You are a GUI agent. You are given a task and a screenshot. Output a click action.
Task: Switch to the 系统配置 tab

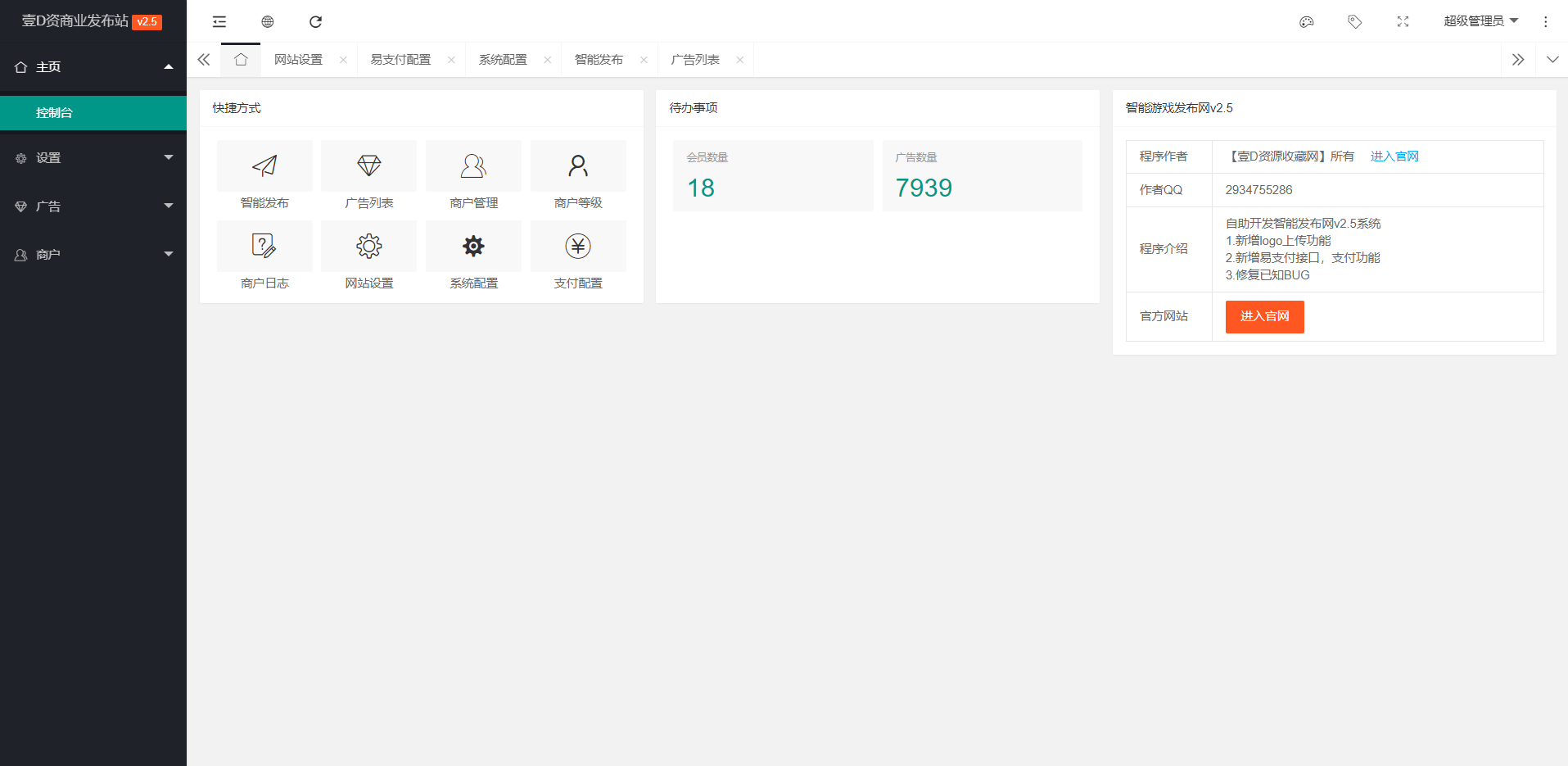coord(503,60)
